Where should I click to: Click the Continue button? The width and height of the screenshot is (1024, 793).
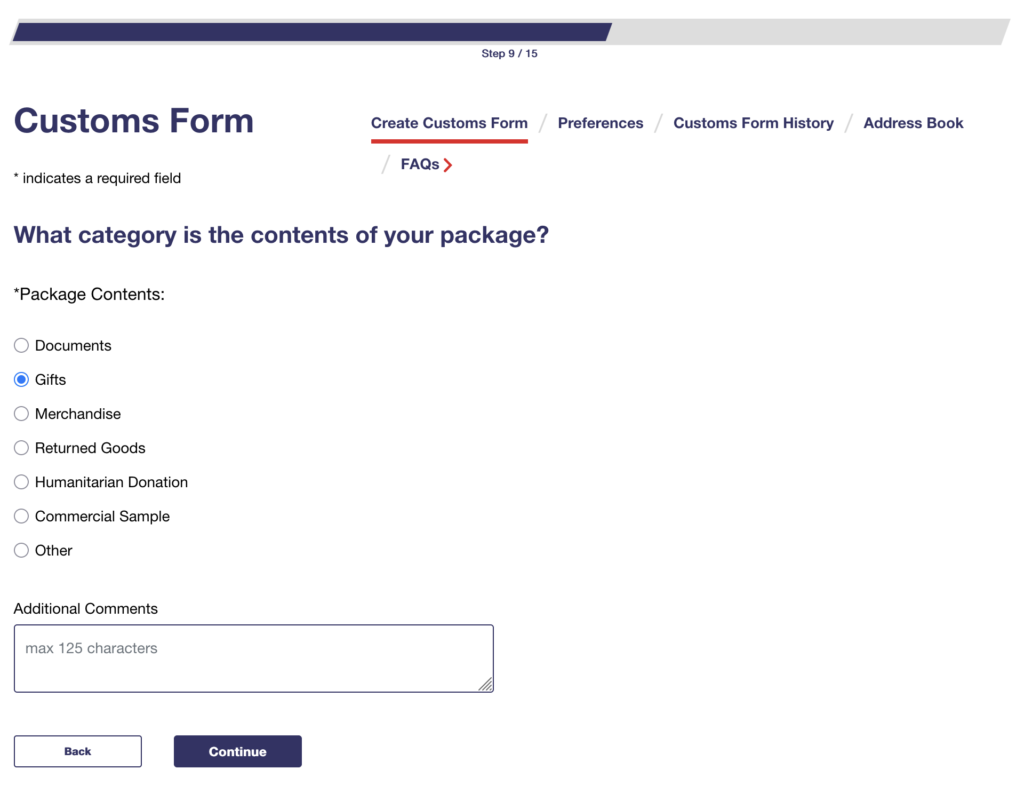click(237, 751)
